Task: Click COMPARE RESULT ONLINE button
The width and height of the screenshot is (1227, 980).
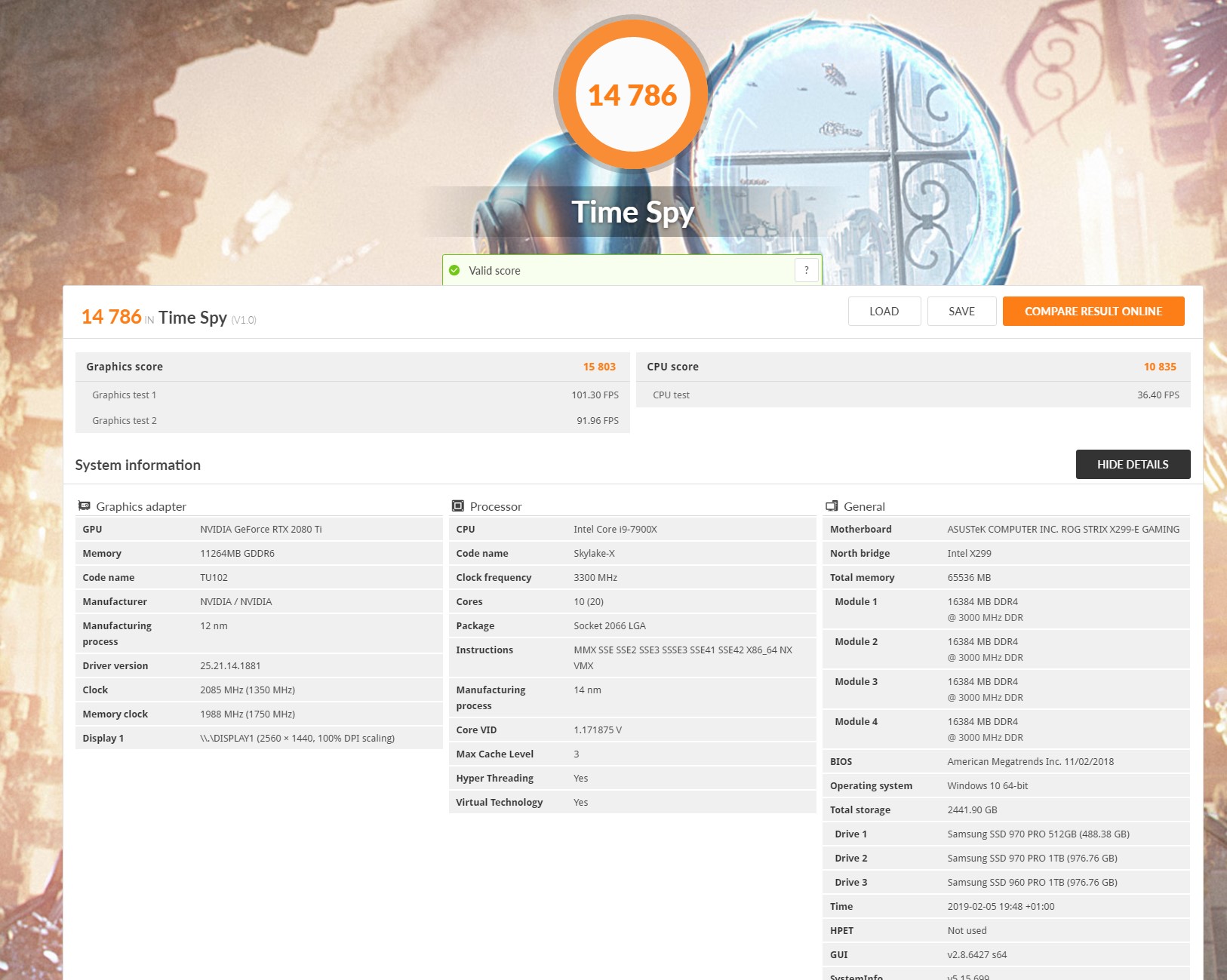Action: [1093, 312]
